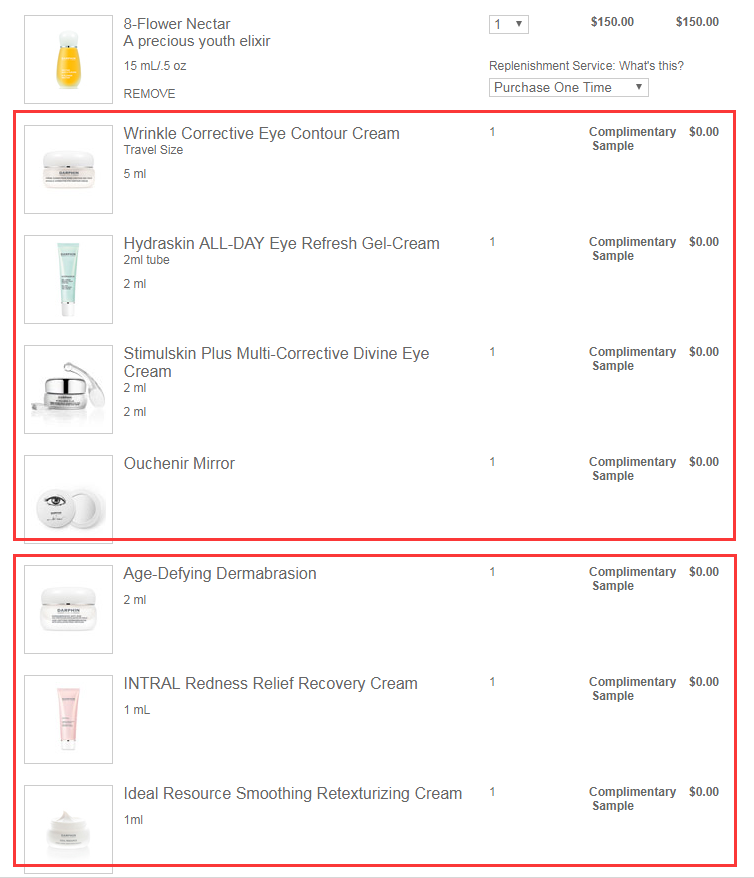
Task: Click the Wrinkle Corrective Eye Contour Cream image
Action: (68, 169)
